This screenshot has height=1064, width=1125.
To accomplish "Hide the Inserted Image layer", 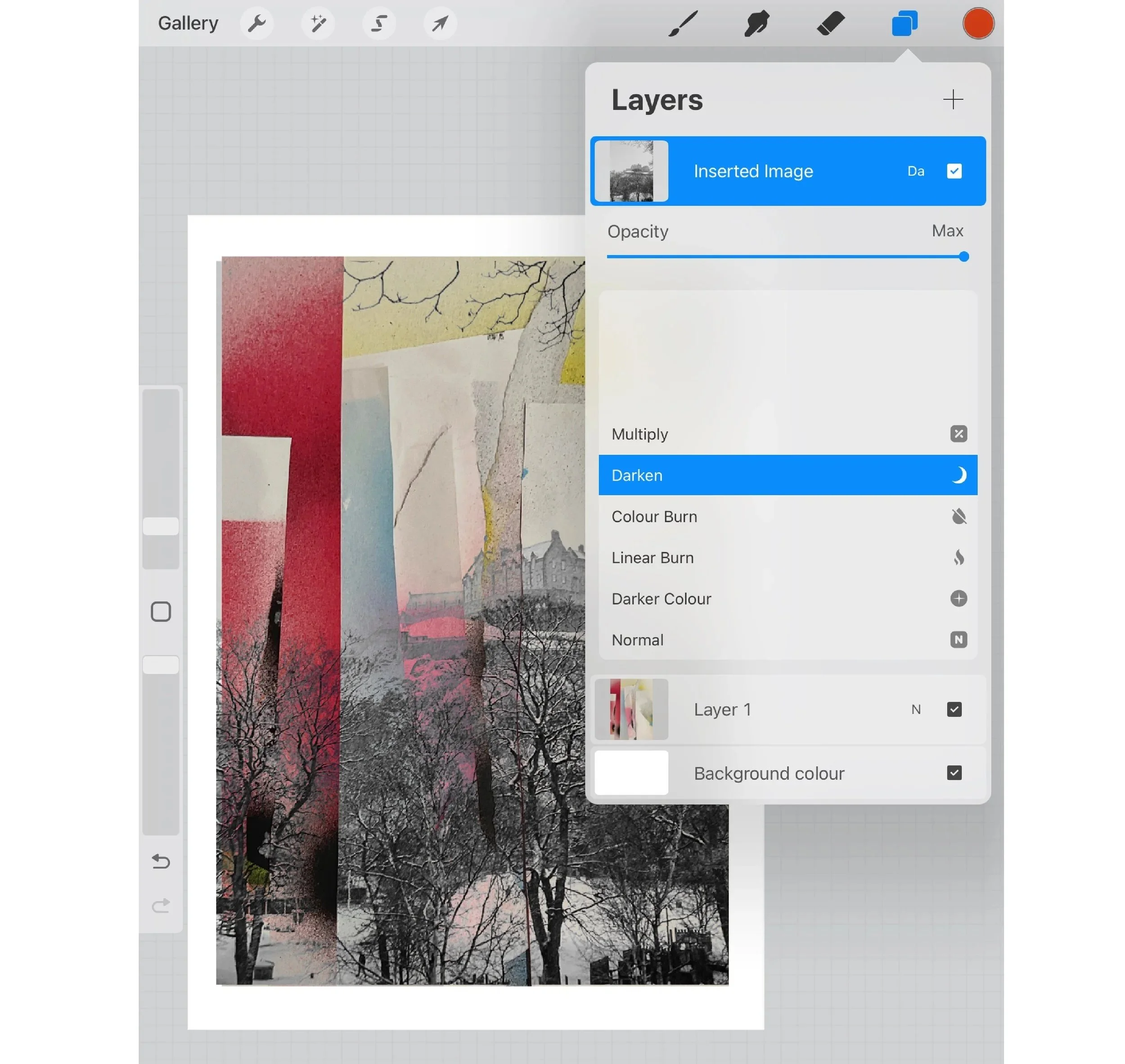I will 954,171.
